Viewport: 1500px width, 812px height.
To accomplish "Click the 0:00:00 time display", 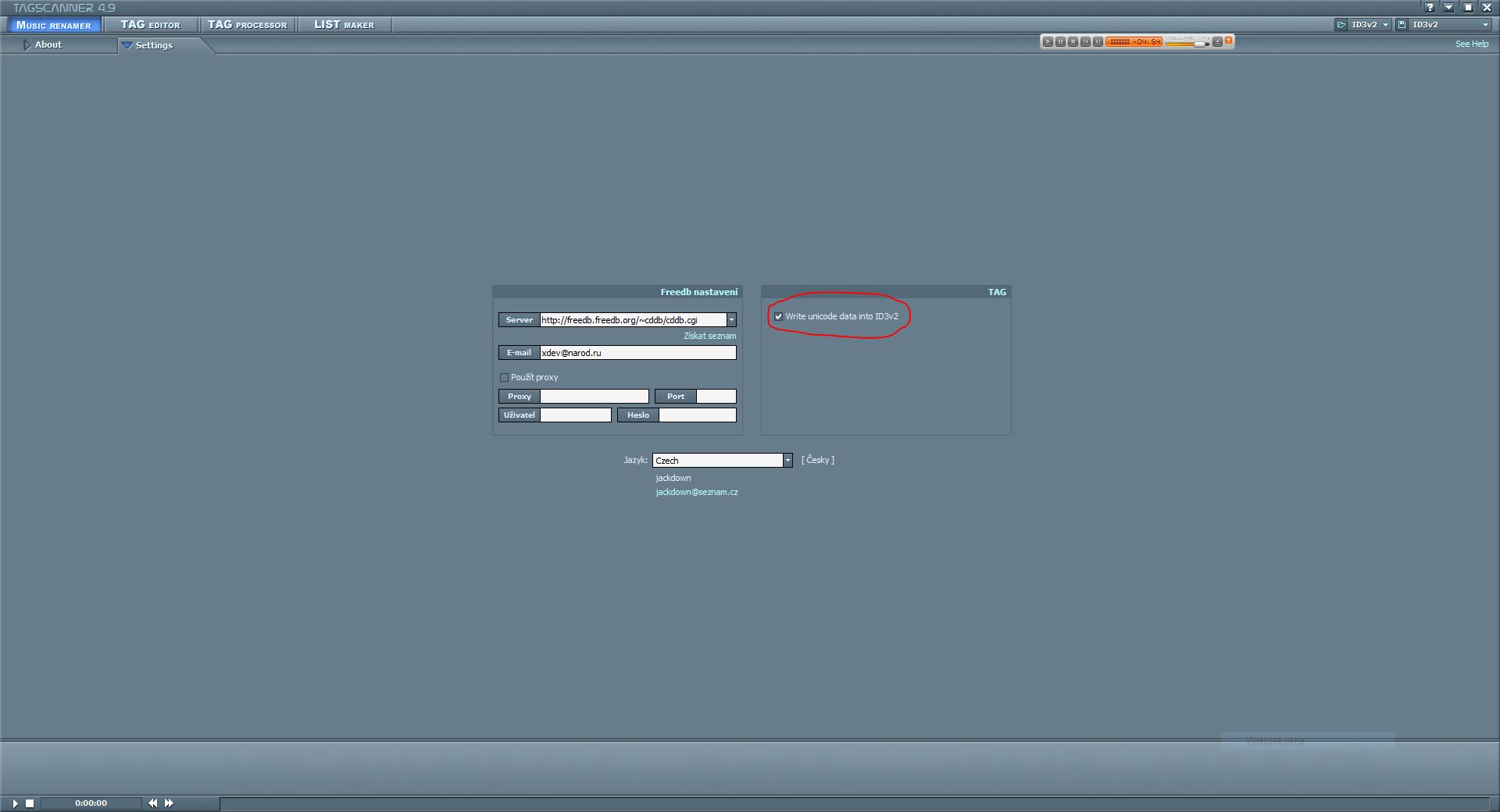I will point(91,803).
